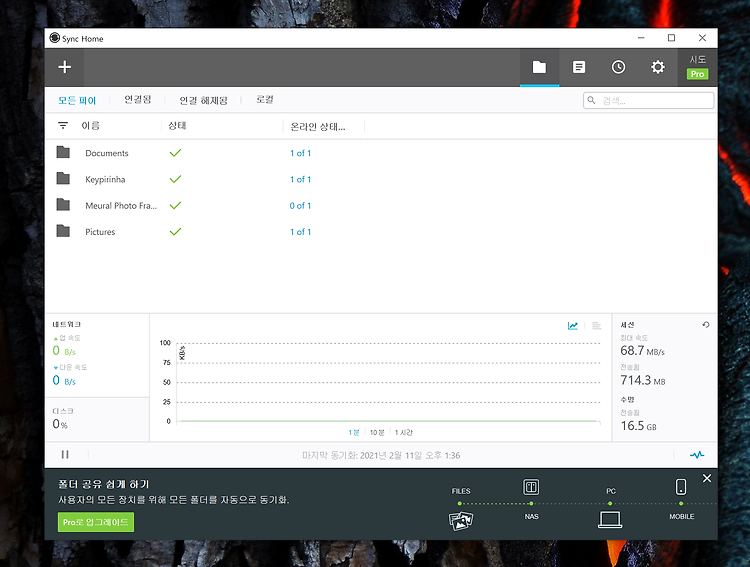750x567 pixels.
Task: Open settings gear icon
Action: (x=658, y=67)
